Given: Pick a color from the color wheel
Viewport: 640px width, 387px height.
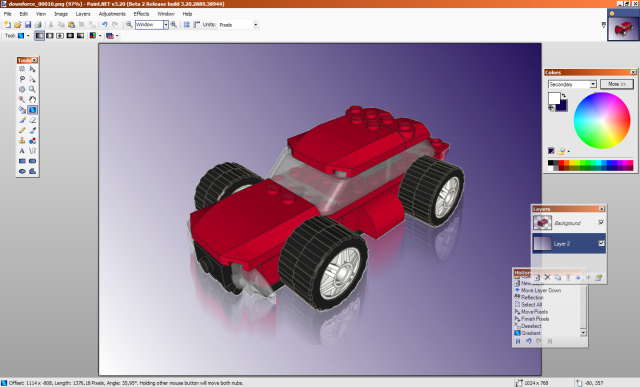Looking at the screenshot, I should tap(602, 120).
